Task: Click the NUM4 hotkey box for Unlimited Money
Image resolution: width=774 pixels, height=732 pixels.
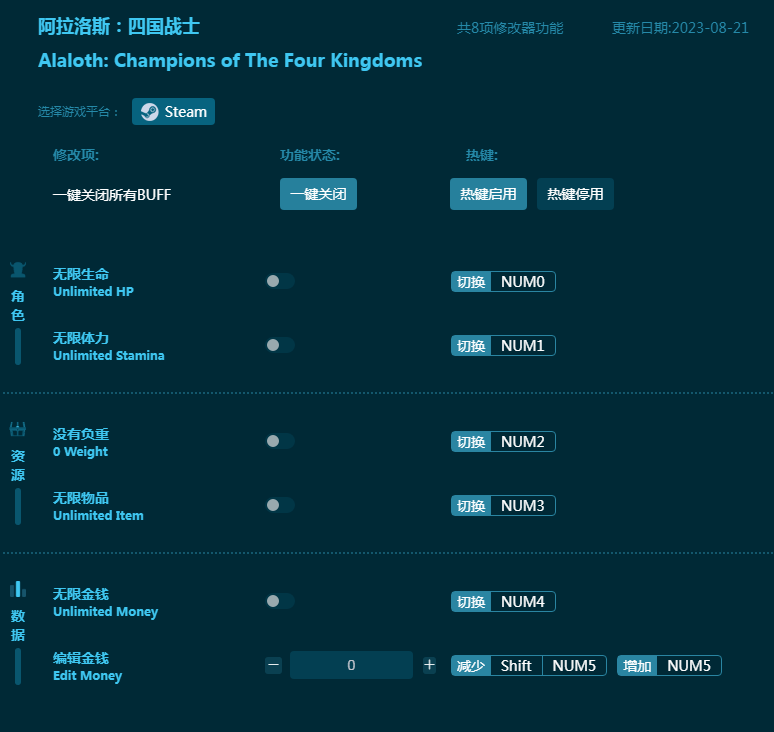Action: coord(522,602)
